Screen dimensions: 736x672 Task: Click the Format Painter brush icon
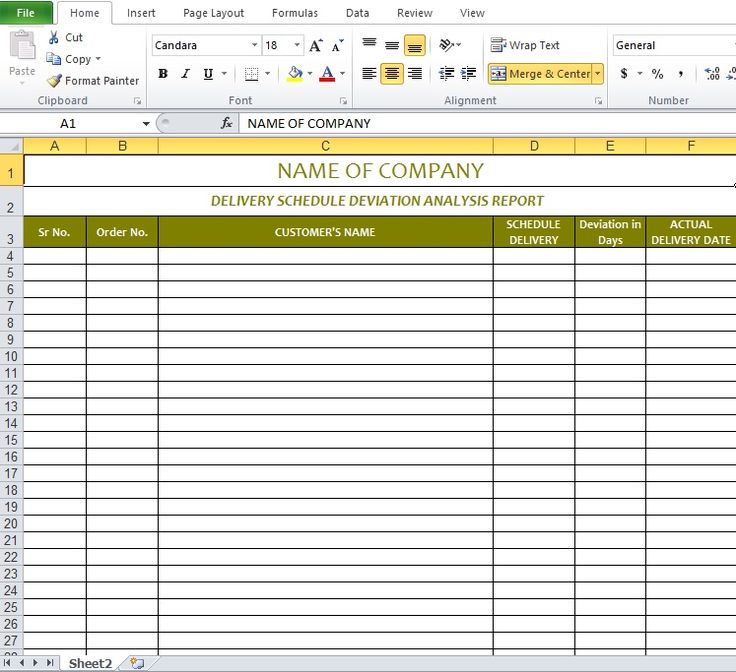(x=54, y=81)
